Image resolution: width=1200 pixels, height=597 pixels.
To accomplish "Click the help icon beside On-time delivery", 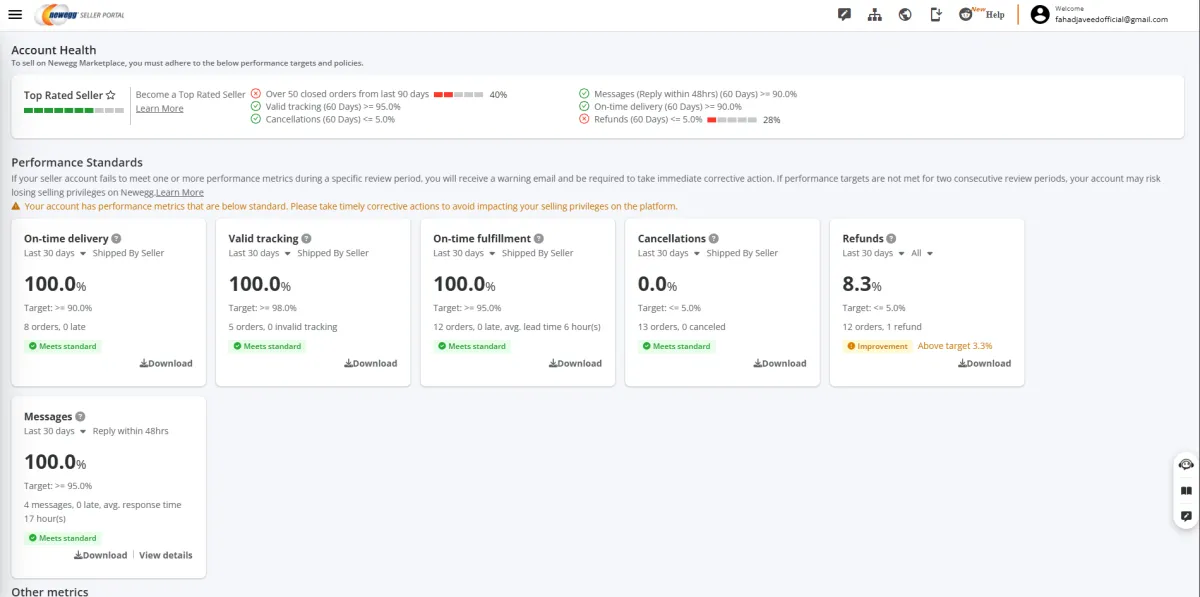I will pos(117,239).
